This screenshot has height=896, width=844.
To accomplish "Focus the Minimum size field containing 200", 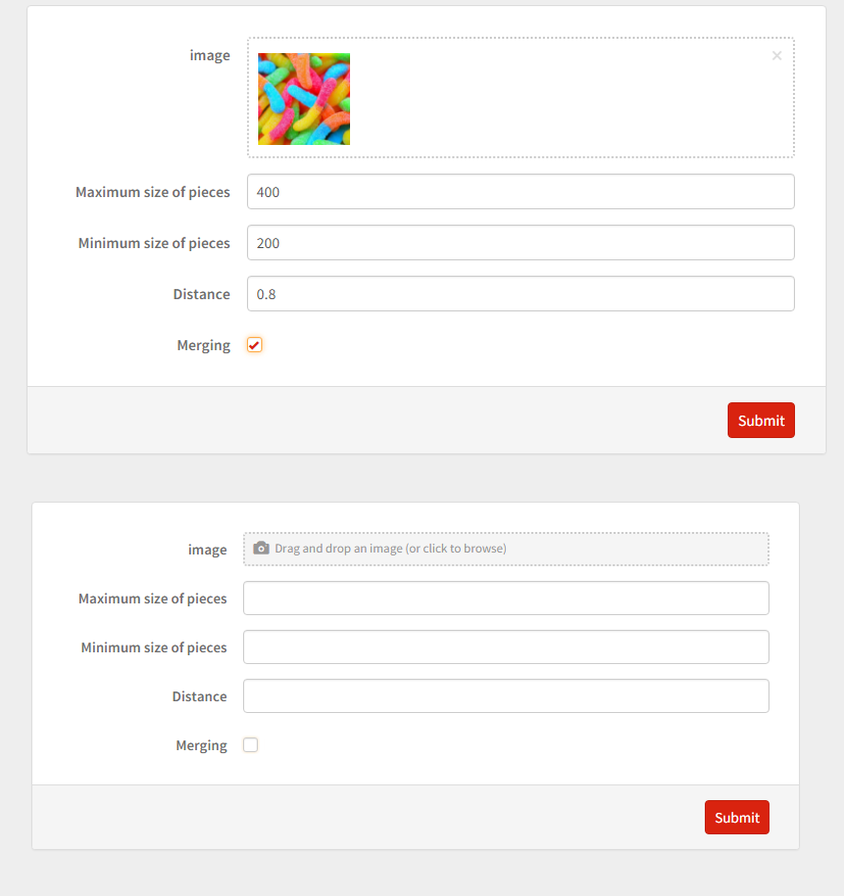I will 521,243.
